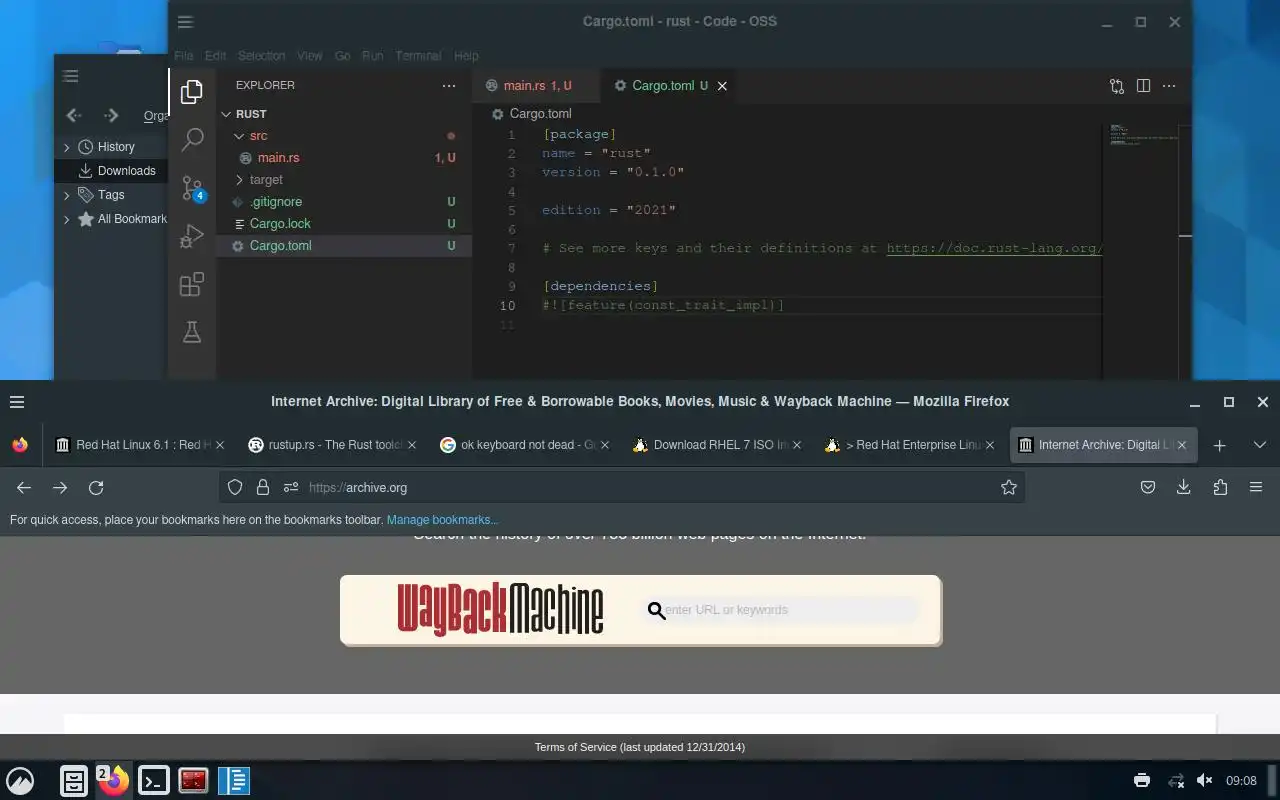Switch to ok keyboard not dead tab
1280x800 pixels.
tap(523, 445)
